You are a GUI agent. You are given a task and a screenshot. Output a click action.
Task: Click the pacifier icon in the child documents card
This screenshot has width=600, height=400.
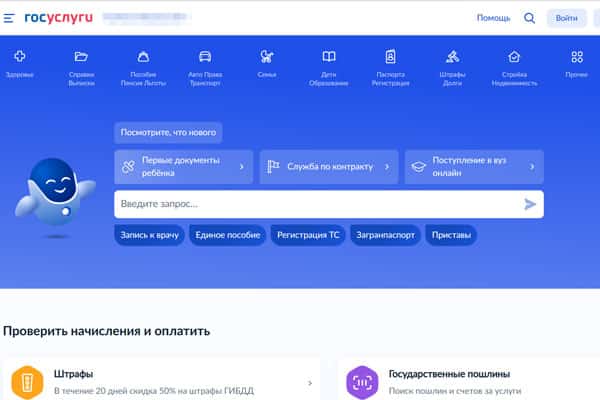point(128,167)
